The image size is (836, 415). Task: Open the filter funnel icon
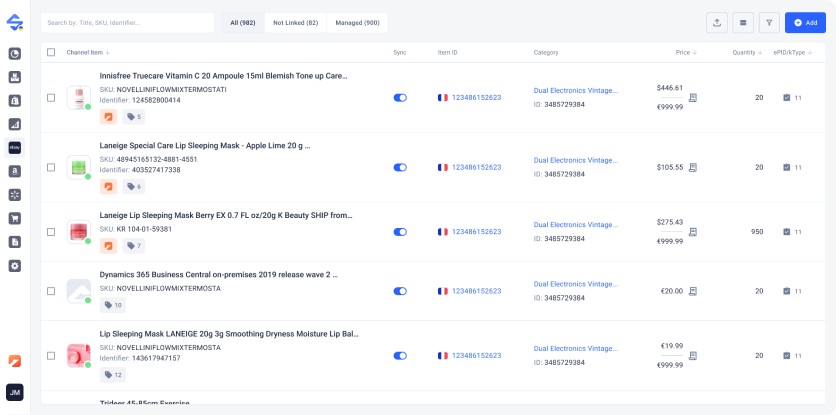[x=769, y=22]
